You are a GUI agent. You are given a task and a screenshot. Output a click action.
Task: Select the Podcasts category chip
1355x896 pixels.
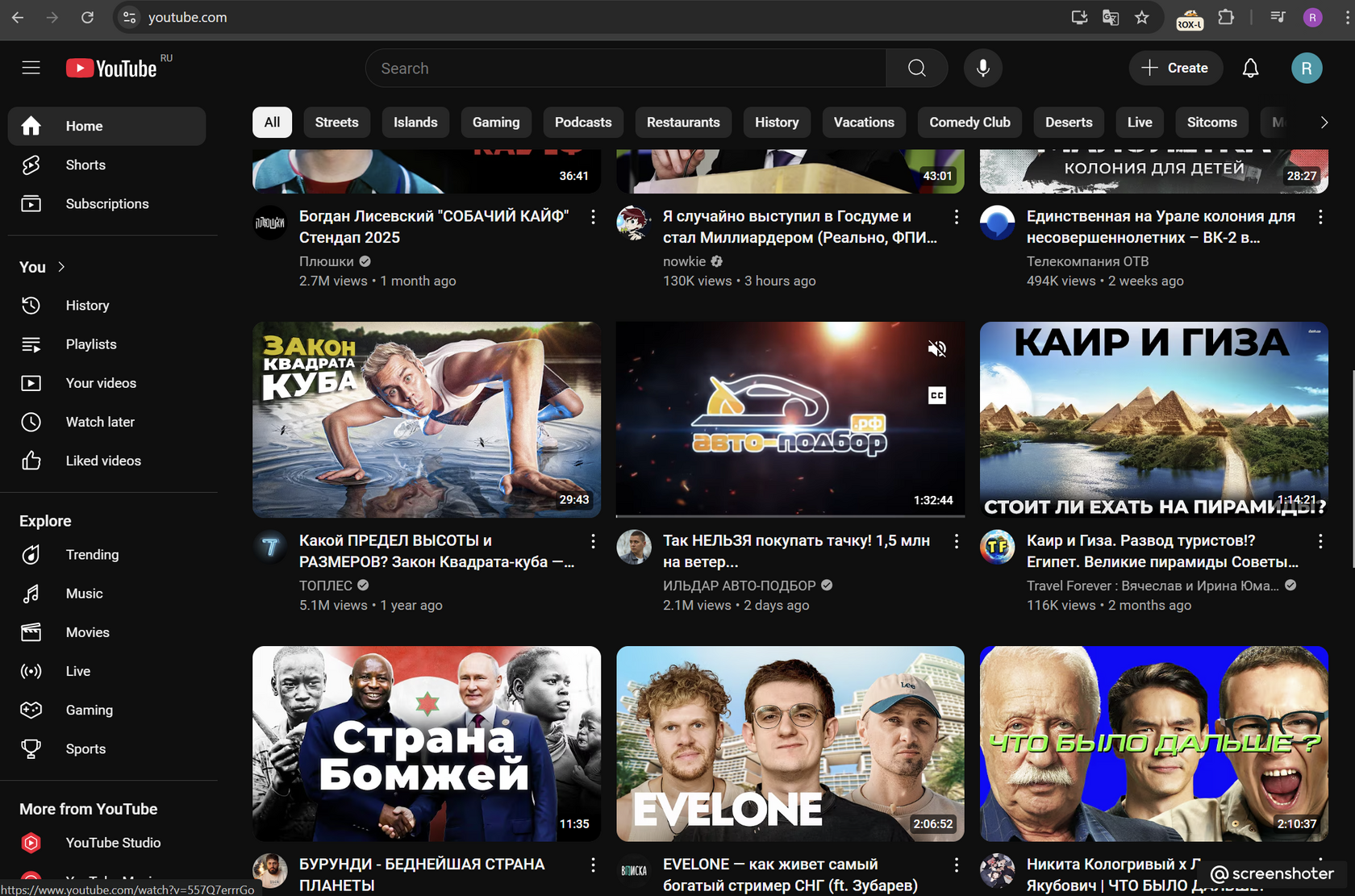point(582,123)
